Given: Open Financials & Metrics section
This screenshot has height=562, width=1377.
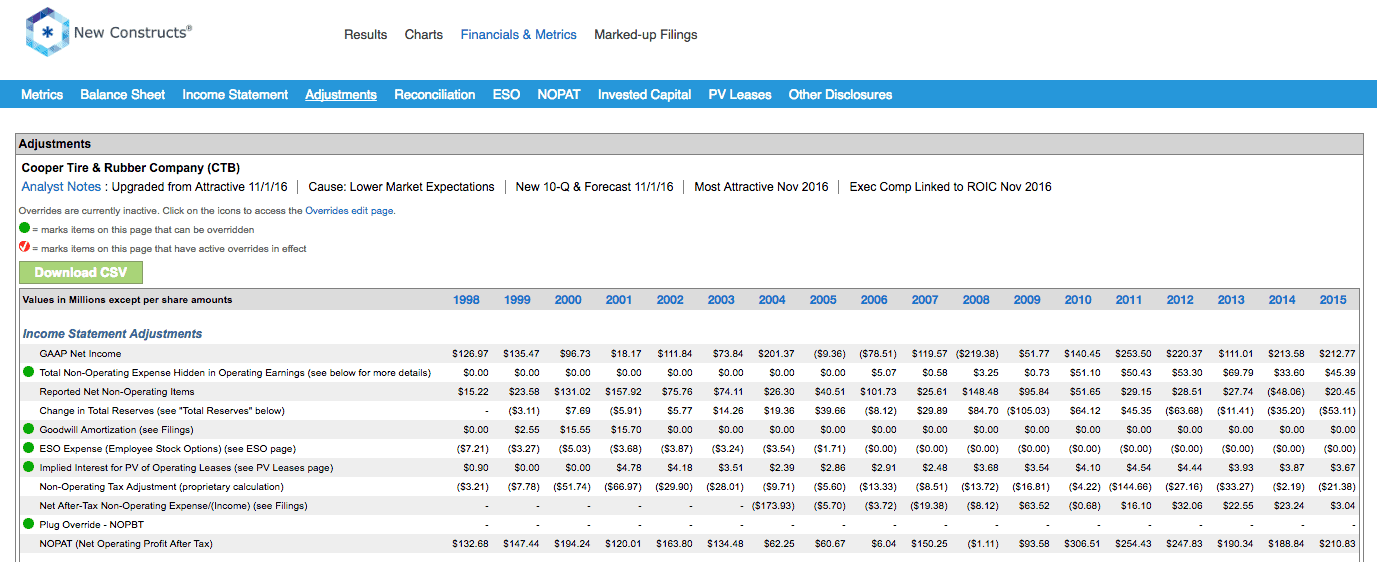Looking at the screenshot, I should coord(519,34).
